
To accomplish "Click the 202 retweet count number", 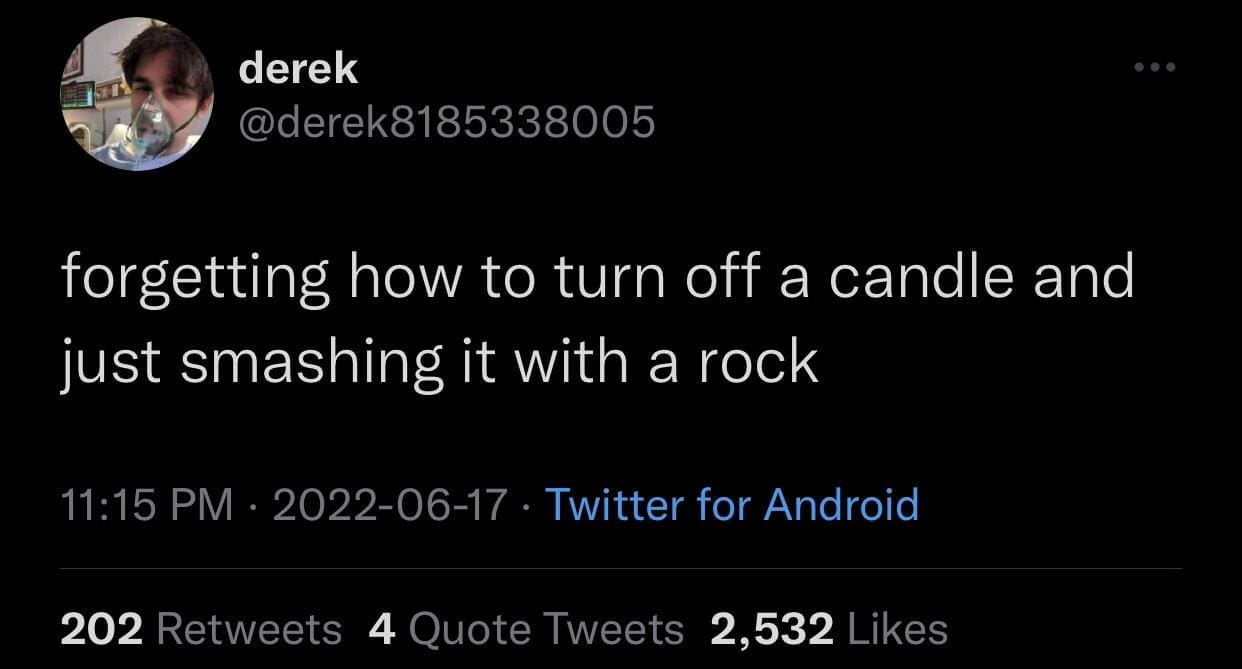I will 103,629.
